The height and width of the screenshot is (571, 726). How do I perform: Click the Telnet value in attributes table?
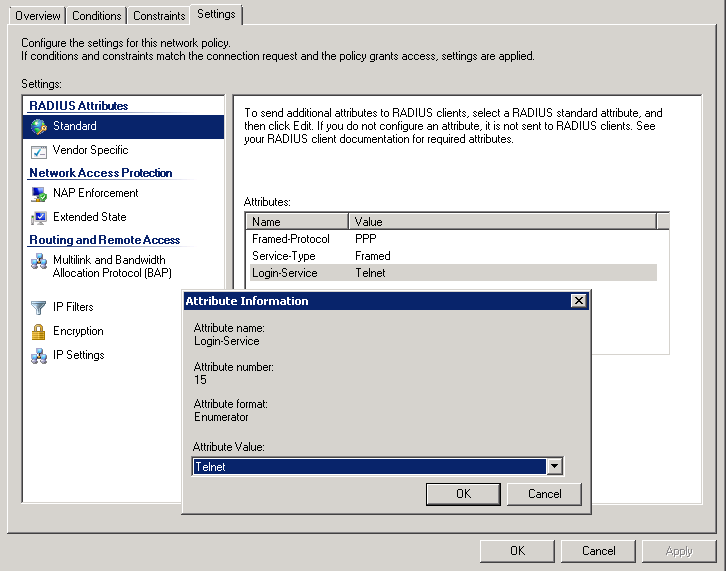pos(370,273)
